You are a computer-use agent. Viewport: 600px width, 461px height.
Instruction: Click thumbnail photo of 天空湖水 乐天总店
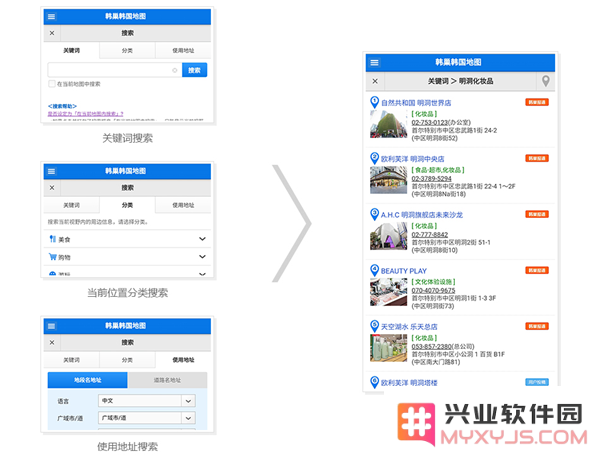click(388, 348)
